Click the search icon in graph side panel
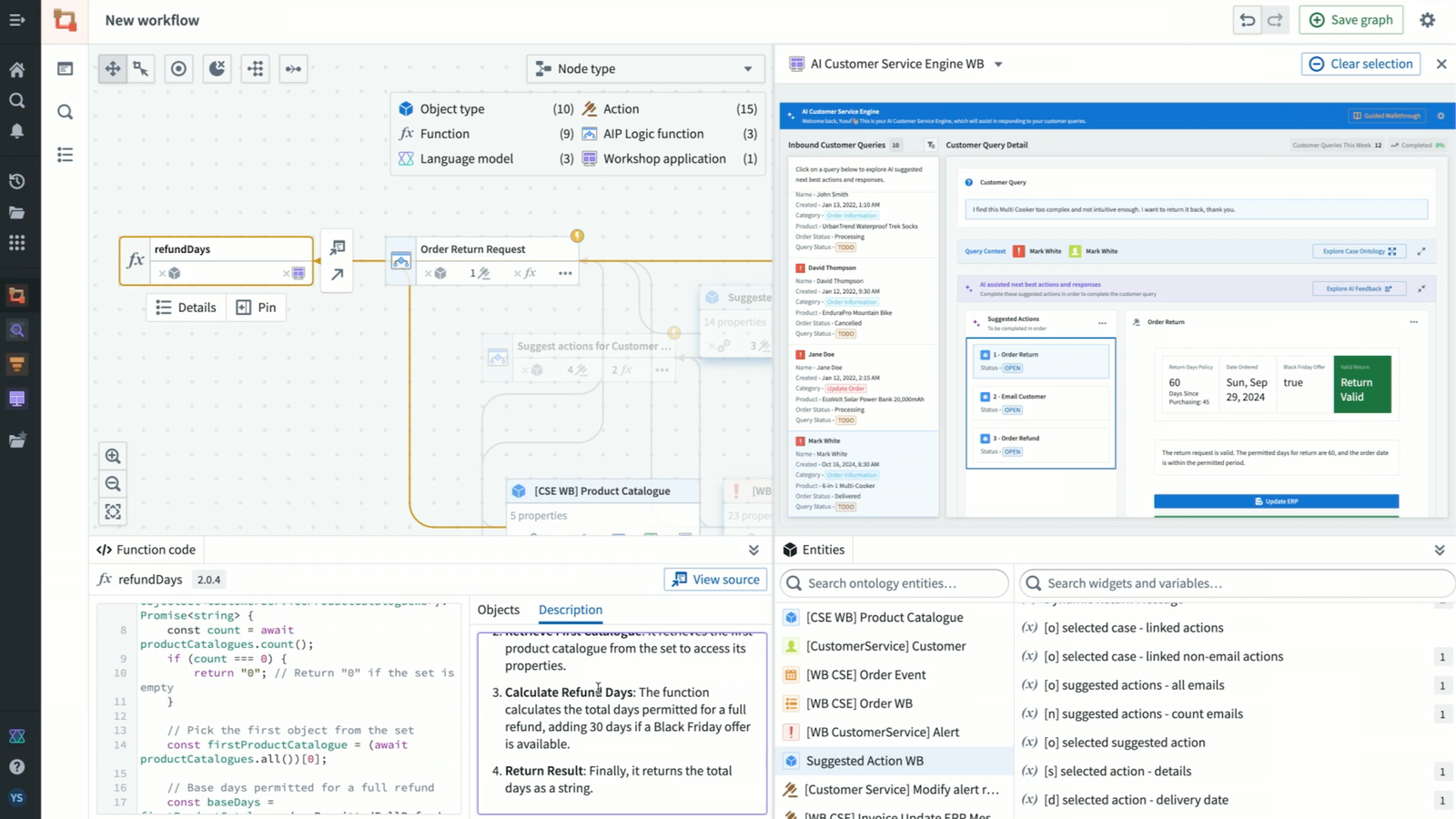Viewport: 1456px width, 819px height. tap(65, 112)
